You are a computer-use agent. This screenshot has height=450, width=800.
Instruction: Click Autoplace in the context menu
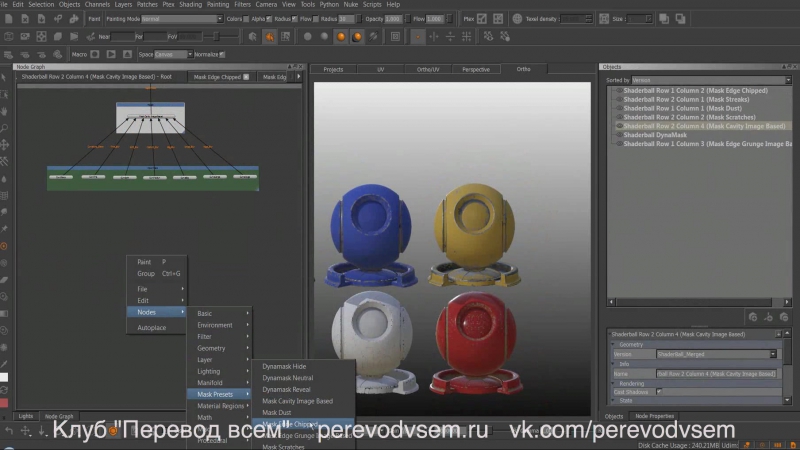(152, 328)
